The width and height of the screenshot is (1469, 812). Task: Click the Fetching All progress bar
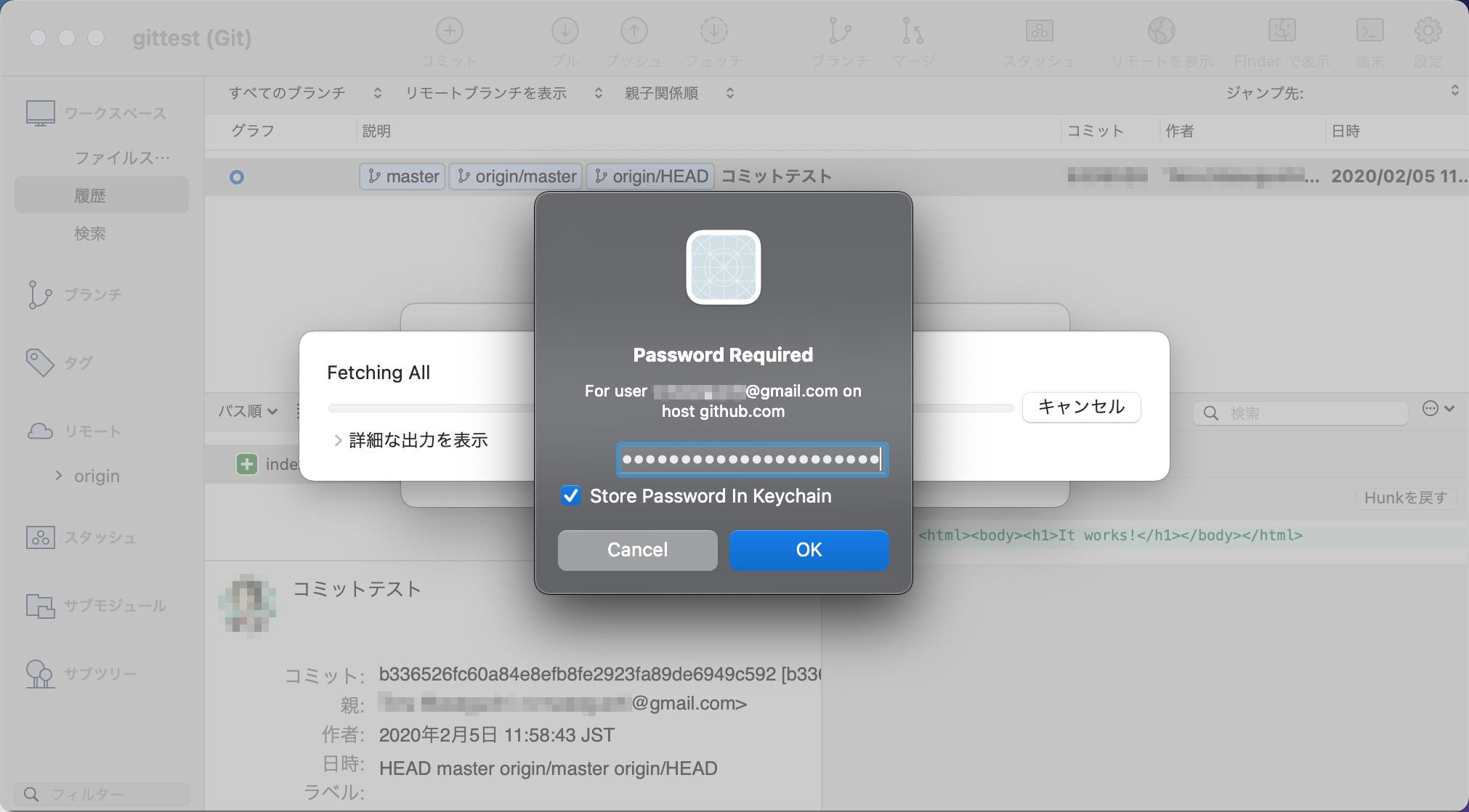430,408
